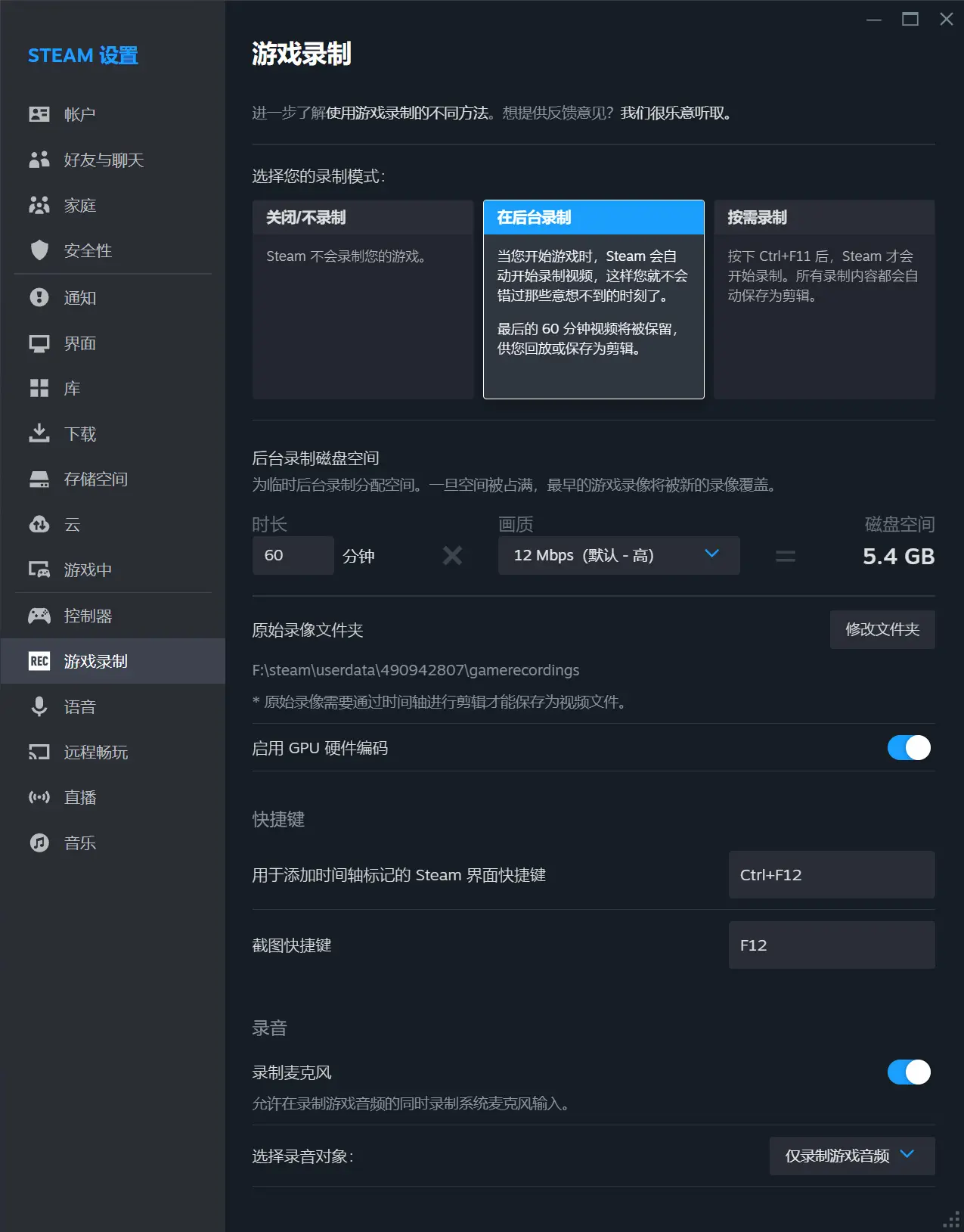Open the 远程畅玩 settings section
The height and width of the screenshot is (1232, 964).
(113, 752)
